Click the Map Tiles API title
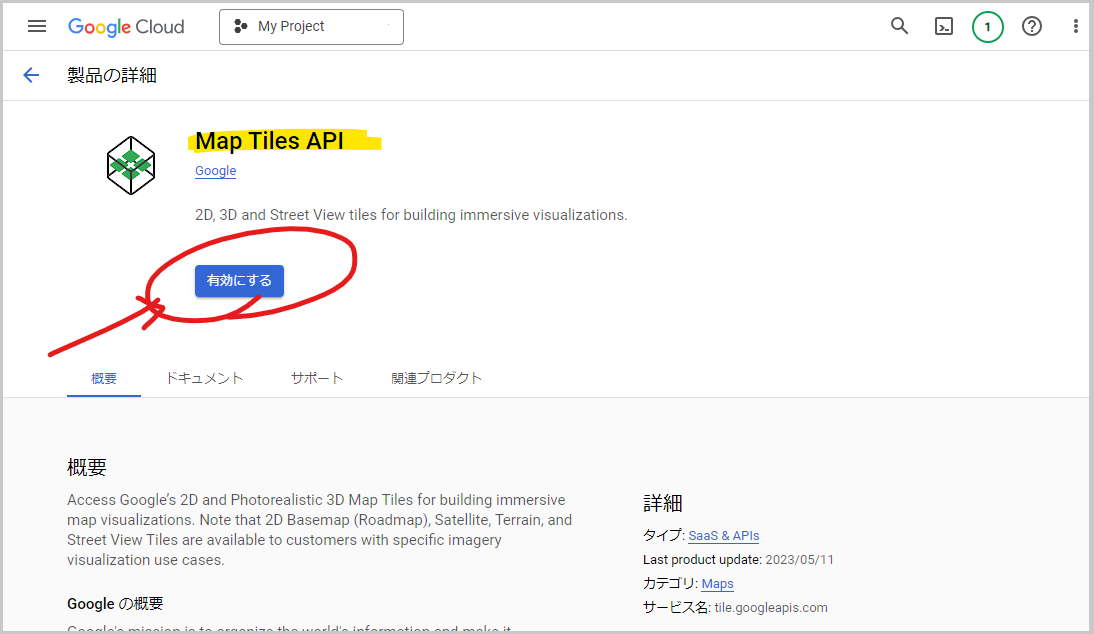 pos(269,141)
